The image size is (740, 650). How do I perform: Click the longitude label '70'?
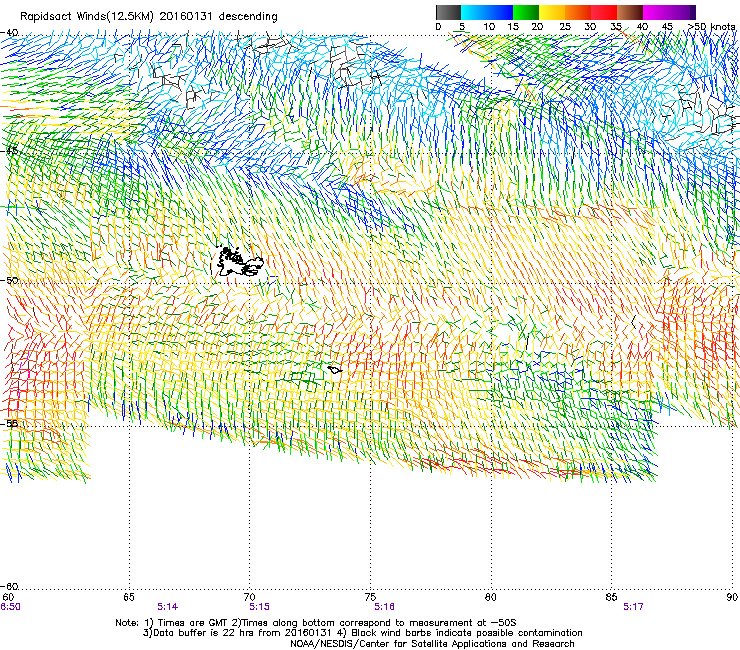249,597
